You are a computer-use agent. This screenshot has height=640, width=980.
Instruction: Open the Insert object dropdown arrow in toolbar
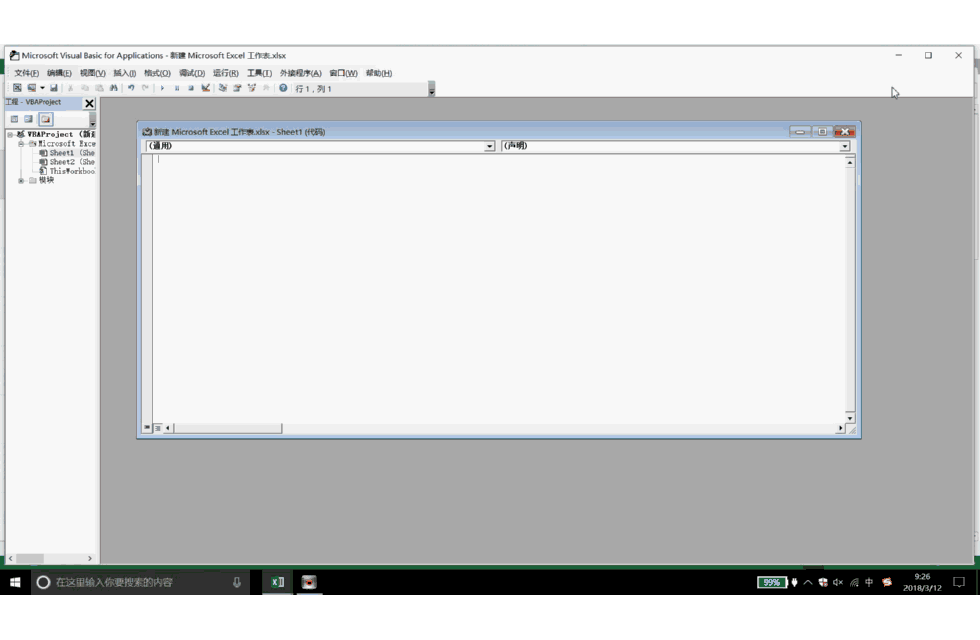pyautogui.click(x=42, y=88)
